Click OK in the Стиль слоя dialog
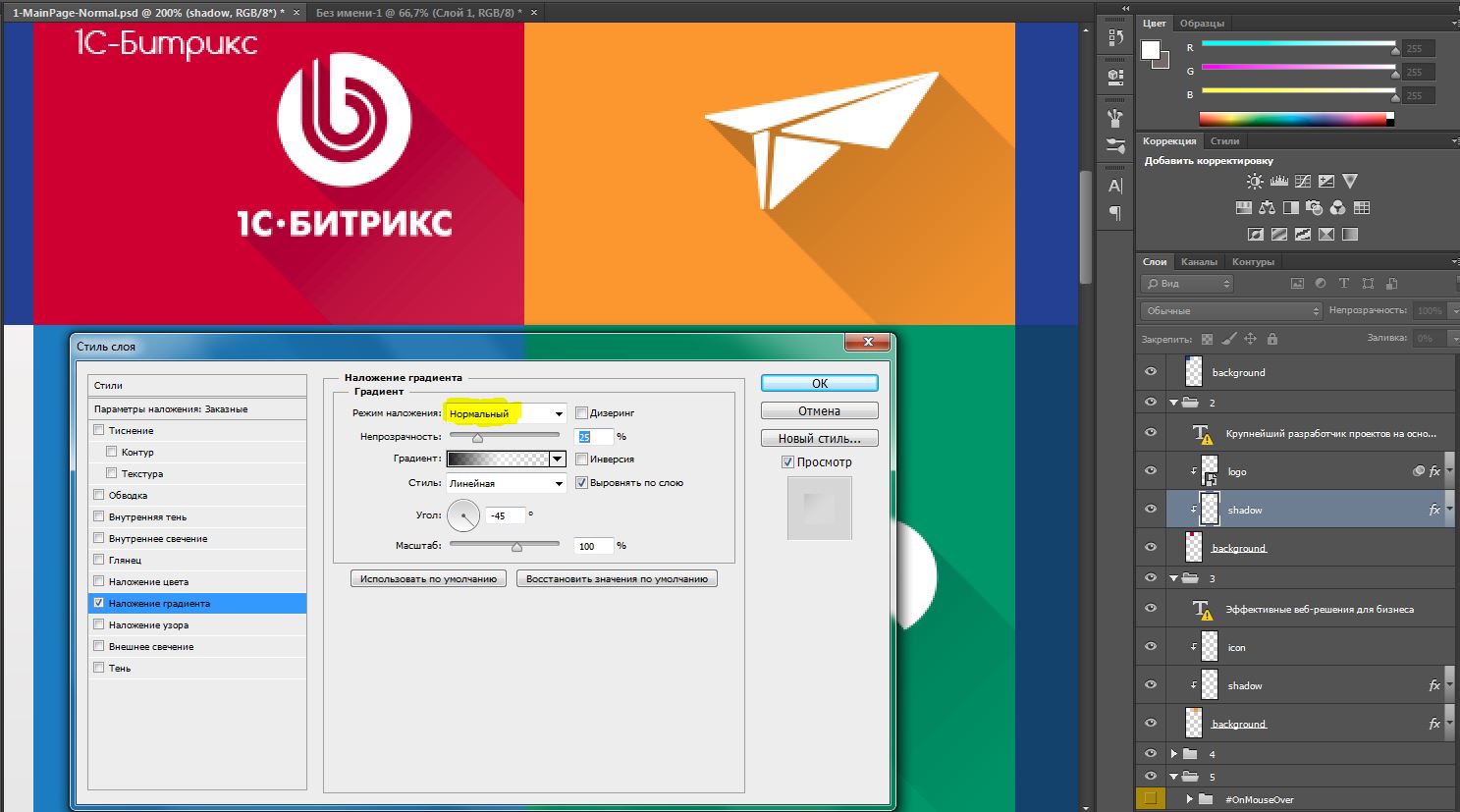 (x=820, y=384)
